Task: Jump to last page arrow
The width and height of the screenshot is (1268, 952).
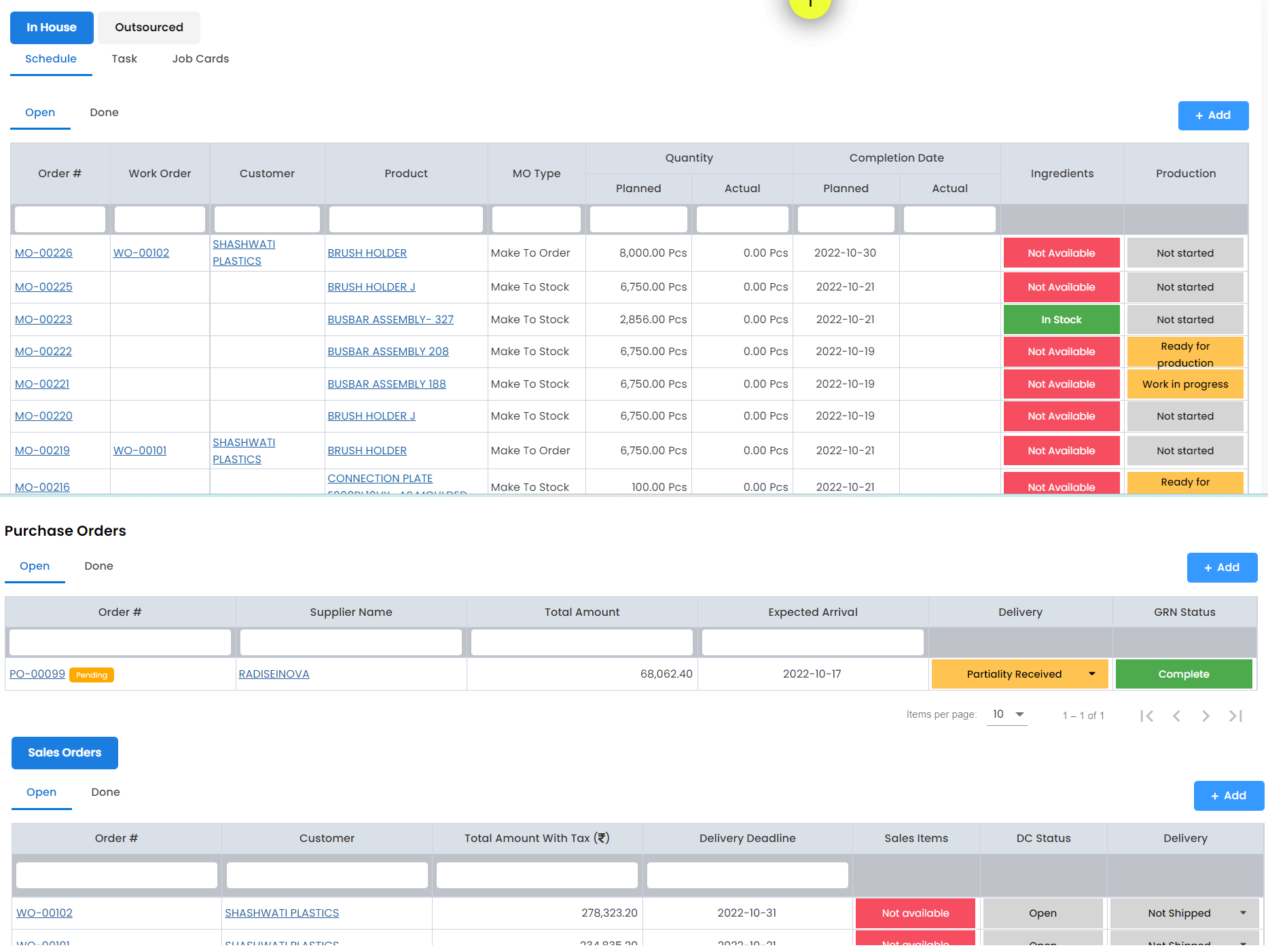Action: click(1235, 716)
